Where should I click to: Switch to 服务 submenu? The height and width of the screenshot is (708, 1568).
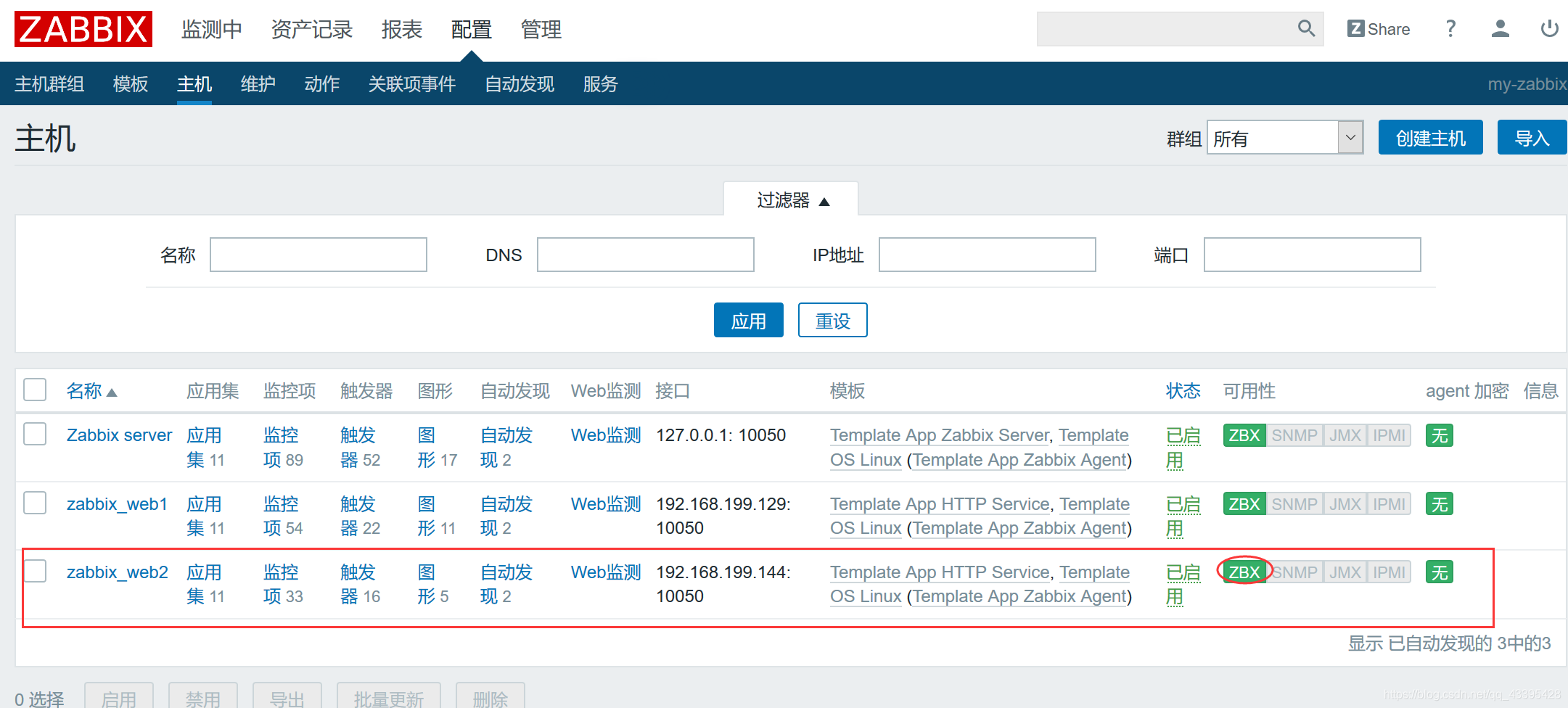[x=601, y=84]
